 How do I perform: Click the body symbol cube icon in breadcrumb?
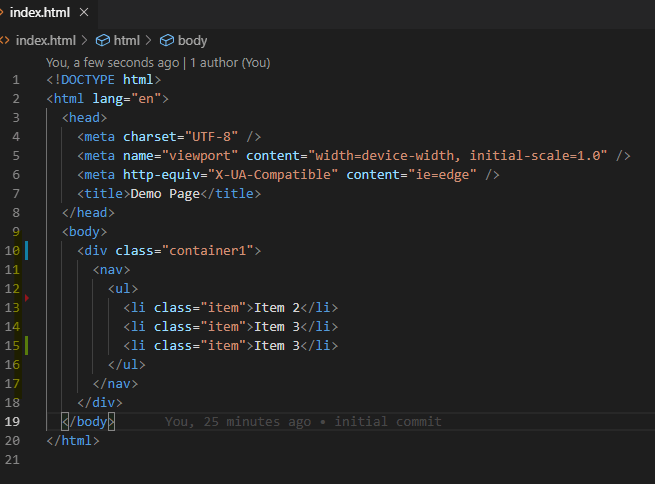click(167, 41)
